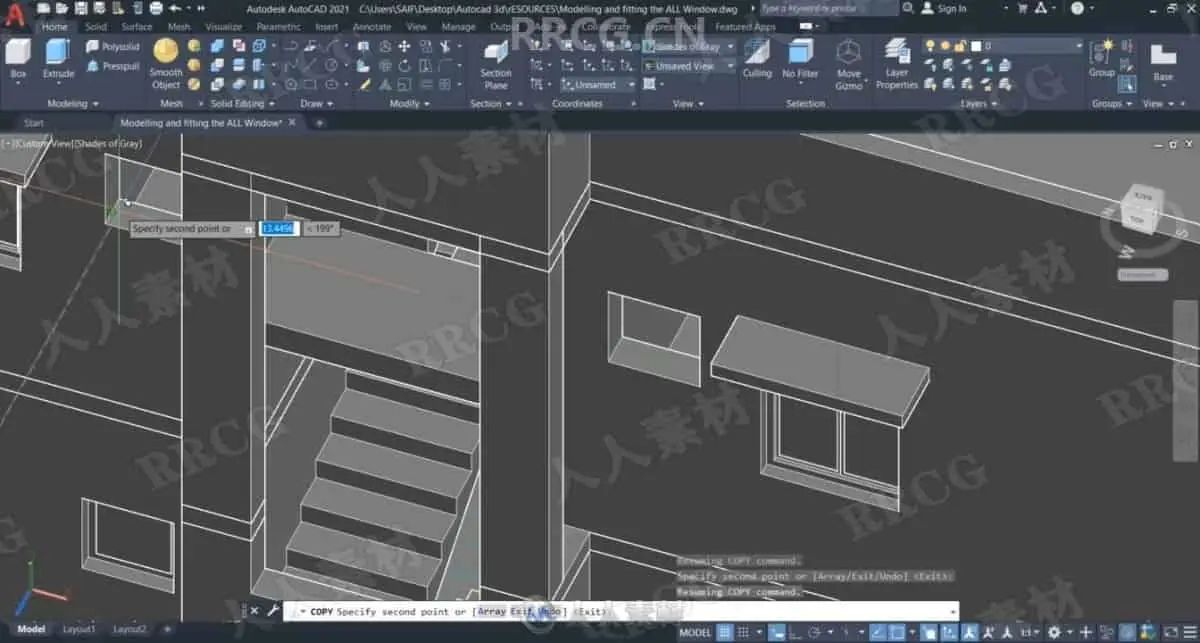Image resolution: width=1200 pixels, height=643 pixels.
Task: Toggle the Culling selection option
Action: pos(757,58)
